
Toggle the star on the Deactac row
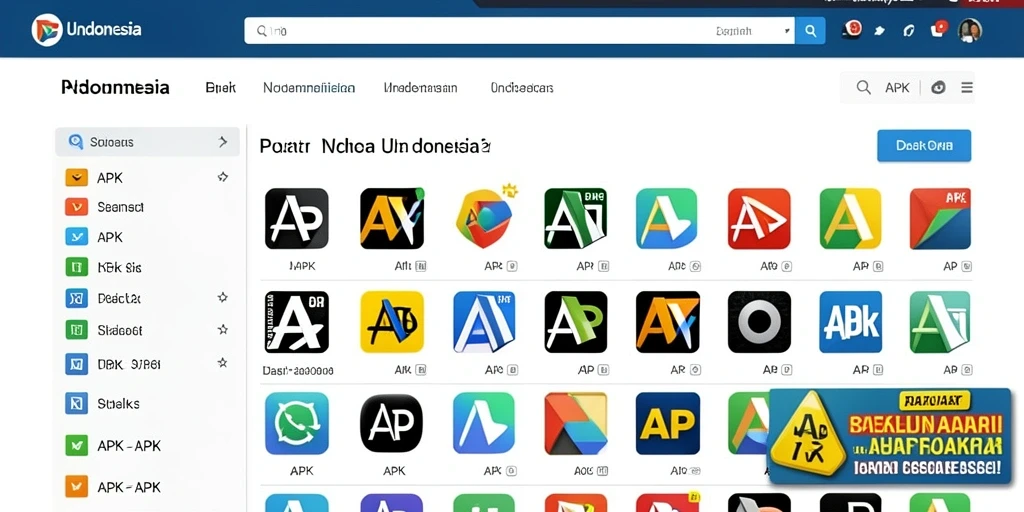[x=223, y=298]
